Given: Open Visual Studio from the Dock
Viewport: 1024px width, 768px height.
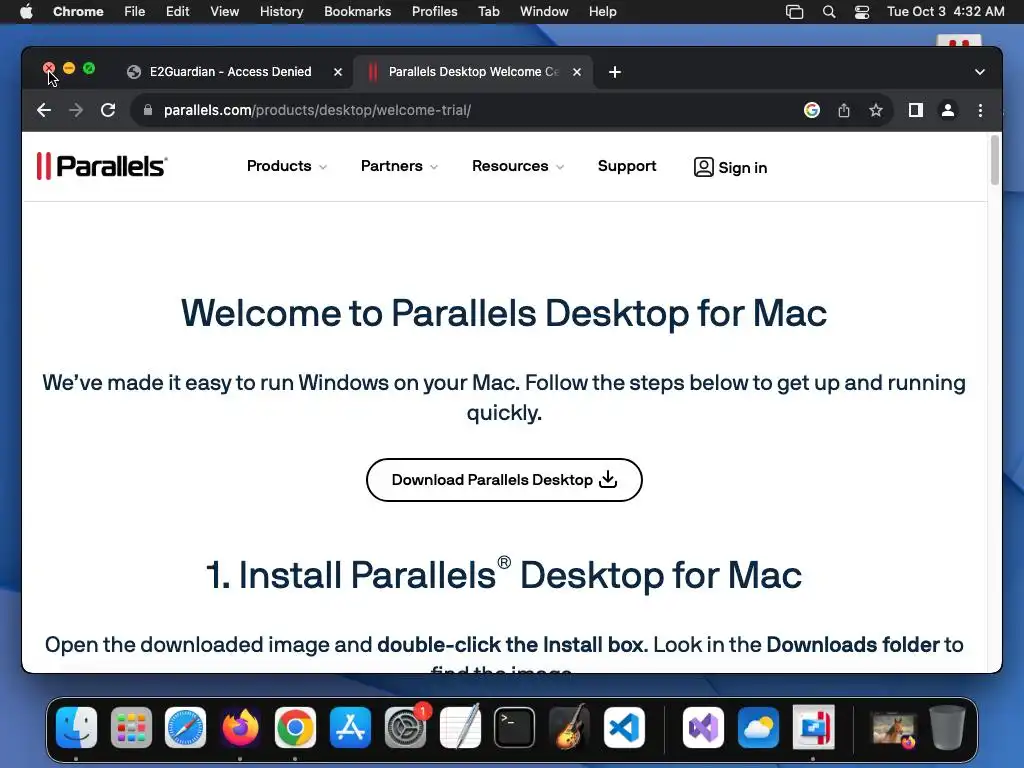Looking at the screenshot, I should tap(703, 728).
